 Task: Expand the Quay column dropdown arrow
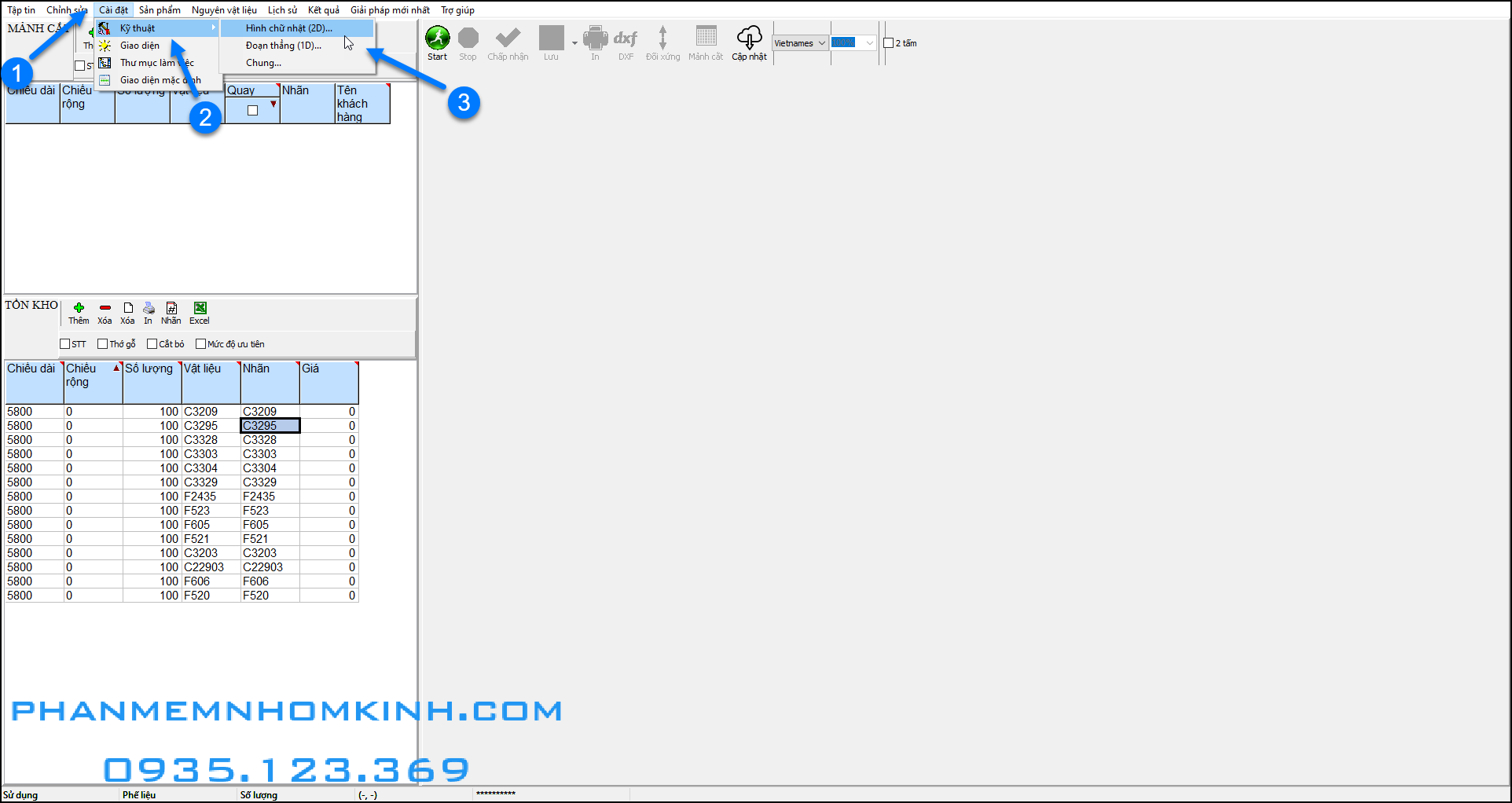click(273, 104)
